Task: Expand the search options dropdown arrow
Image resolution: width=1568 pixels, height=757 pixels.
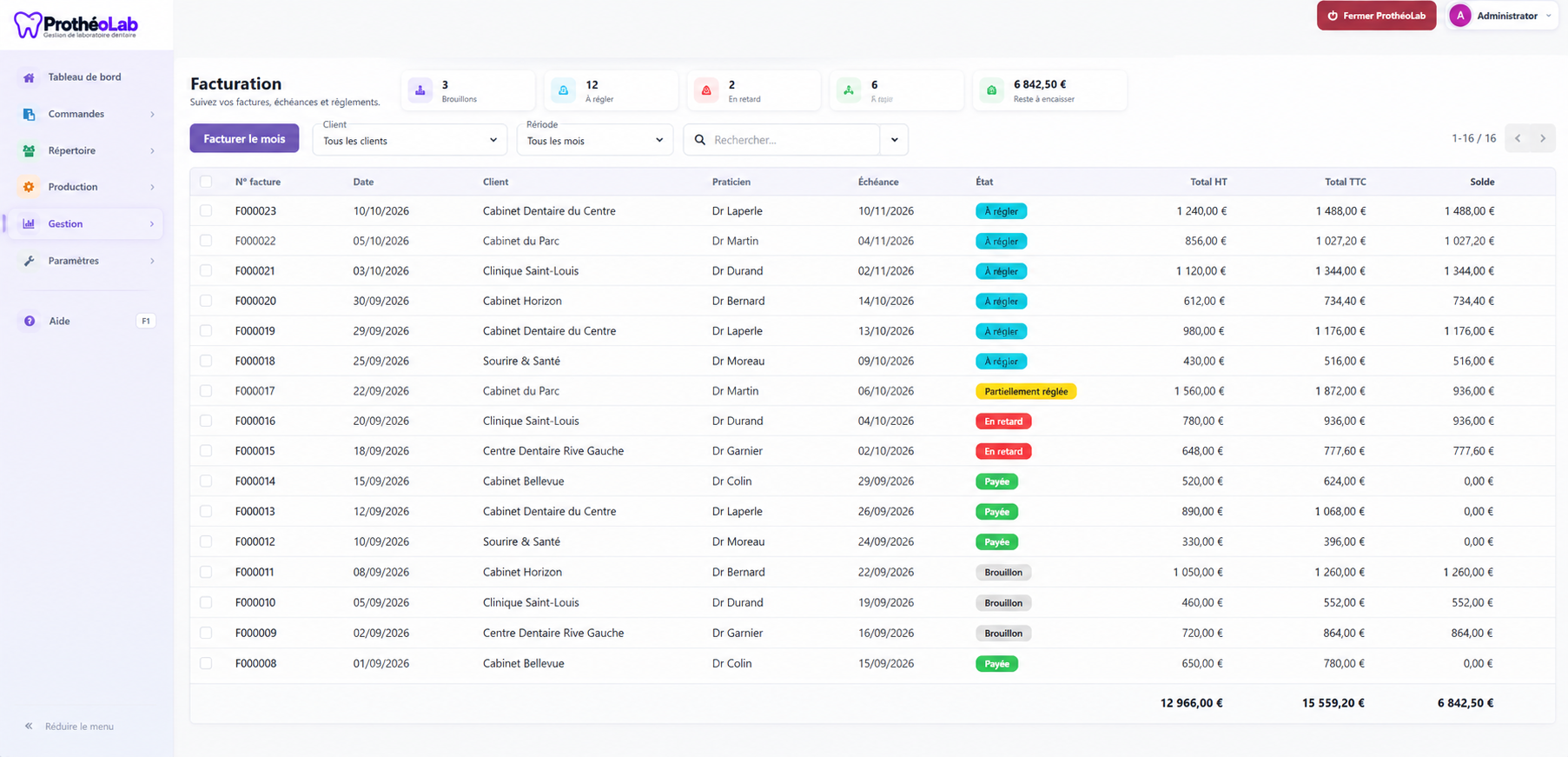Action: click(x=894, y=140)
